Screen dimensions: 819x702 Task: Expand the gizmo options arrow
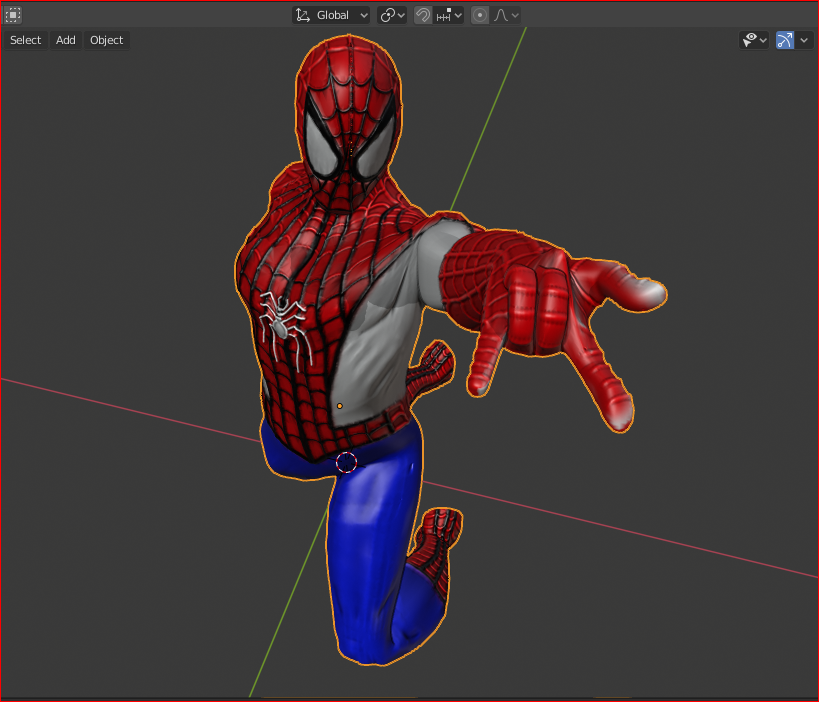pyautogui.click(x=804, y=40)
